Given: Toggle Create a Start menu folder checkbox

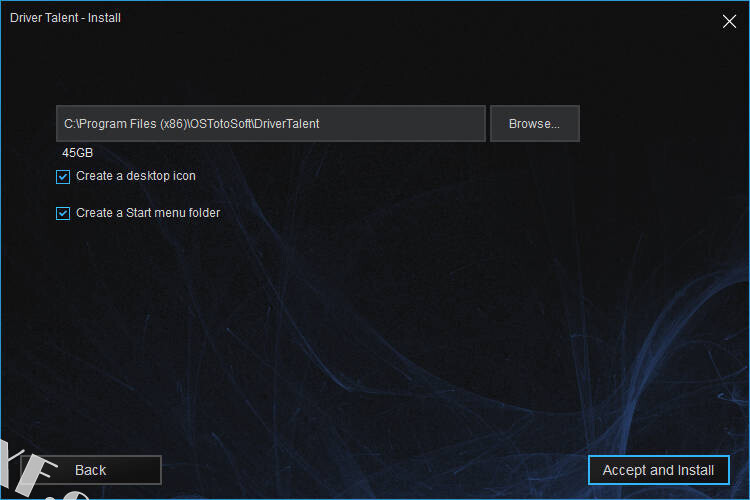Looking at the screenshot, I should pyautogui.click(x=63, y=213).
